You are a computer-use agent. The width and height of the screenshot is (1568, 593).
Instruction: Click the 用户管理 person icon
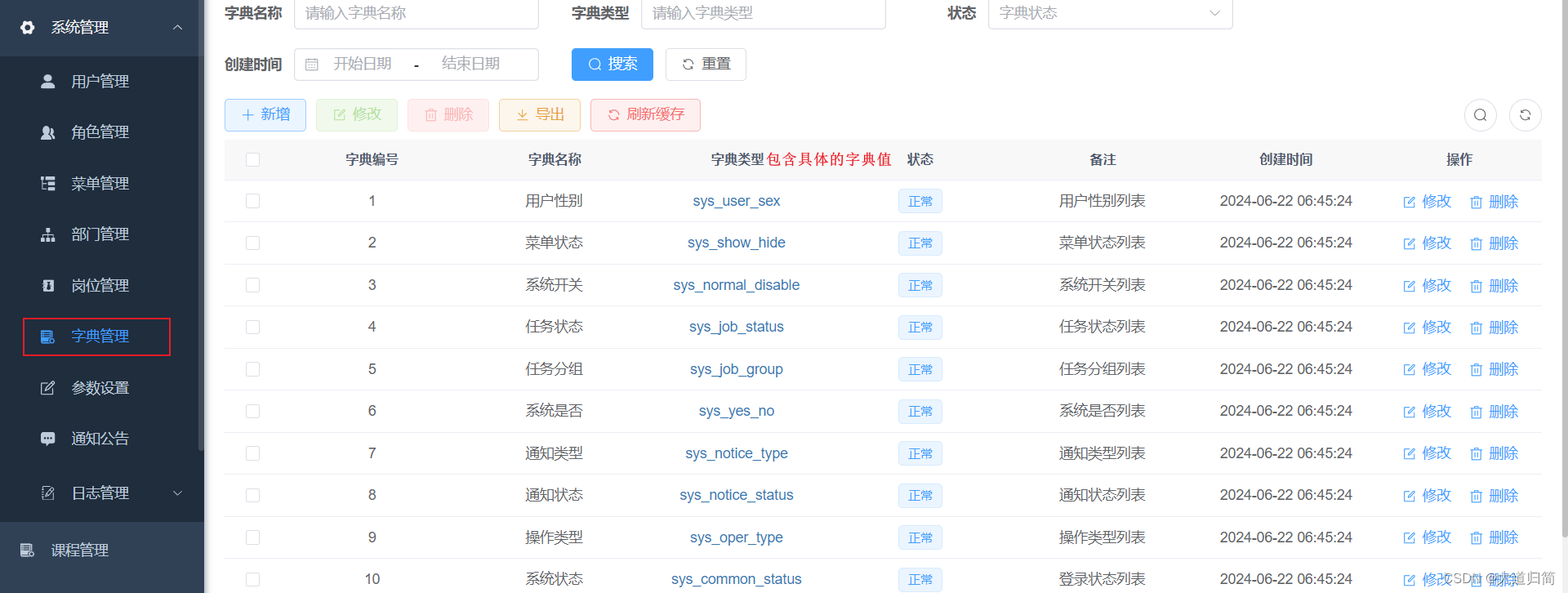pos(48,81)
